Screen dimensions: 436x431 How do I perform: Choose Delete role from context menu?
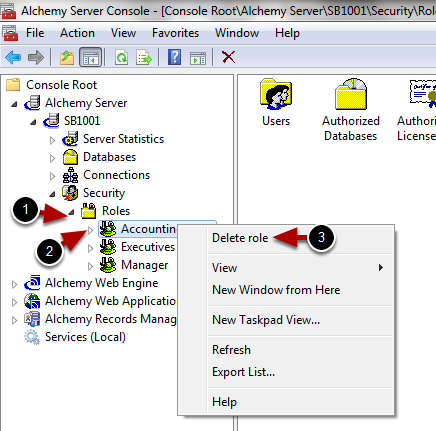[240, 238]
